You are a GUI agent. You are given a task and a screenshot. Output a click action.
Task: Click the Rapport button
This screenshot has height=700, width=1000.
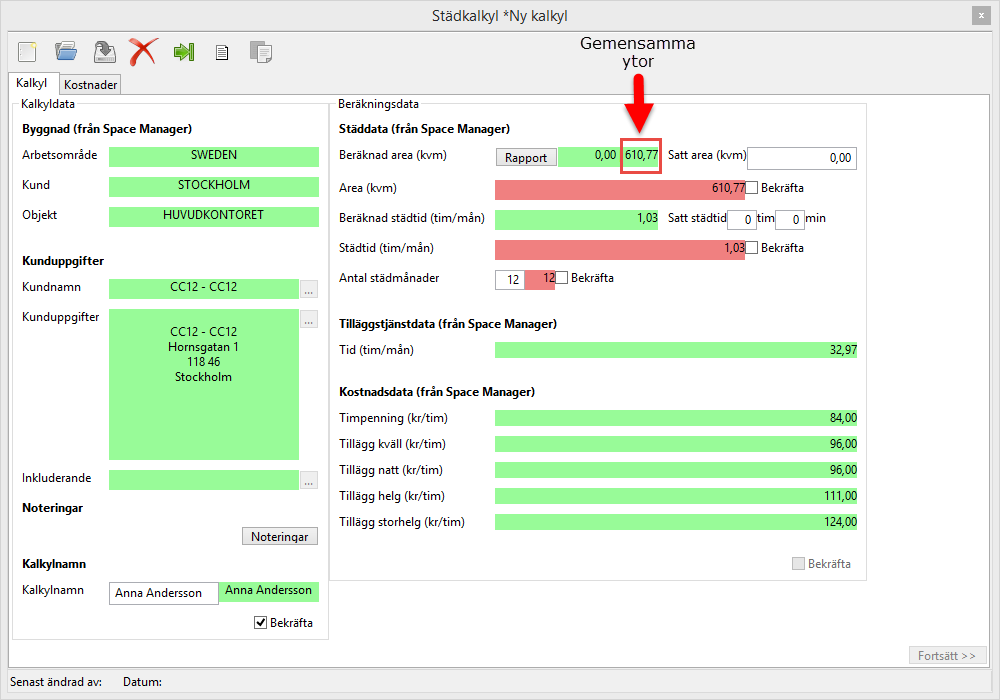point(526,157)
